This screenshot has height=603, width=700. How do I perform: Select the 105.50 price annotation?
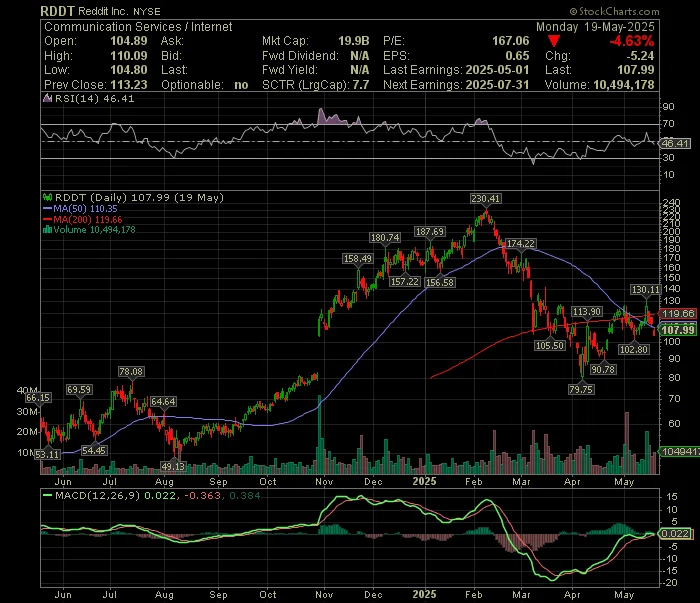pyautogui.click(x=550, y=345)
